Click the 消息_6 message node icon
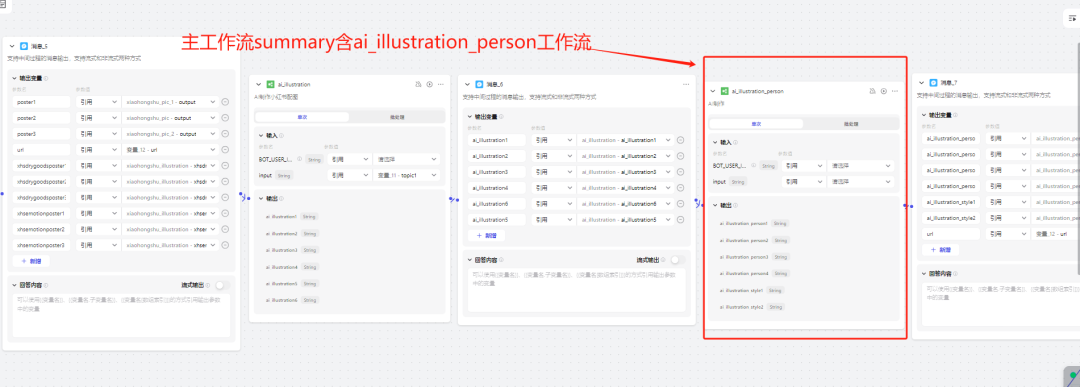 point(479,84)
